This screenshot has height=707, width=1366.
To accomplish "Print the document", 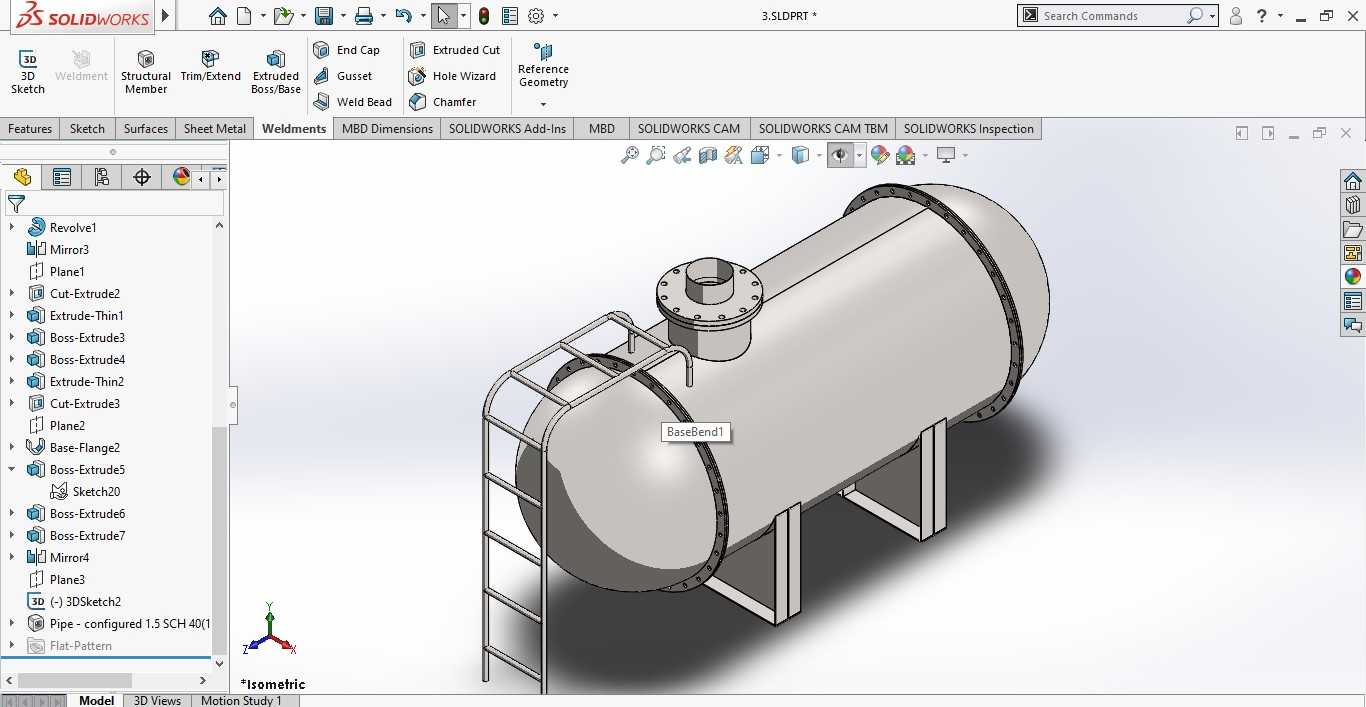I will click(x=364, y=16).
